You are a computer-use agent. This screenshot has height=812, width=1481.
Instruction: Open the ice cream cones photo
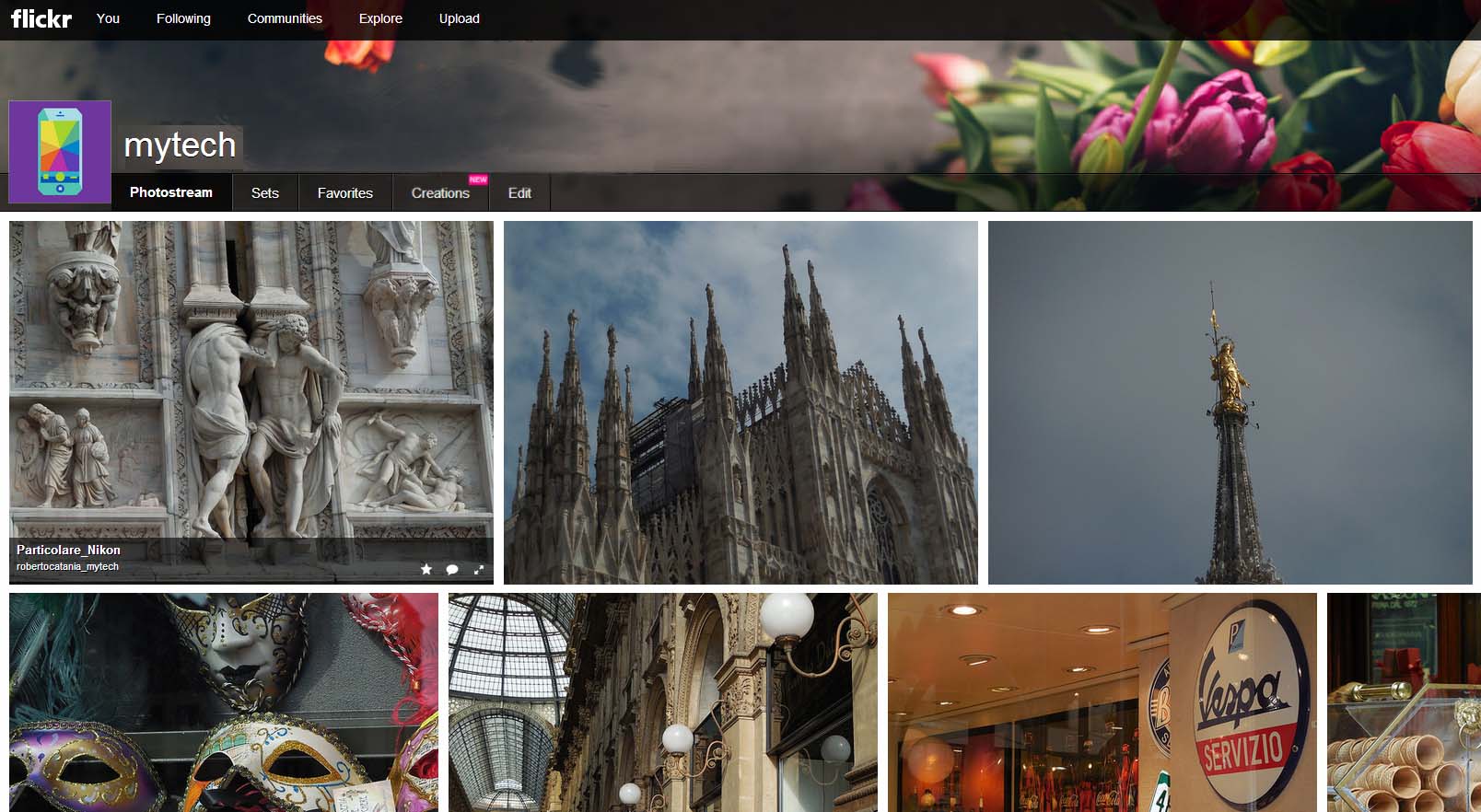(1404, 702)
